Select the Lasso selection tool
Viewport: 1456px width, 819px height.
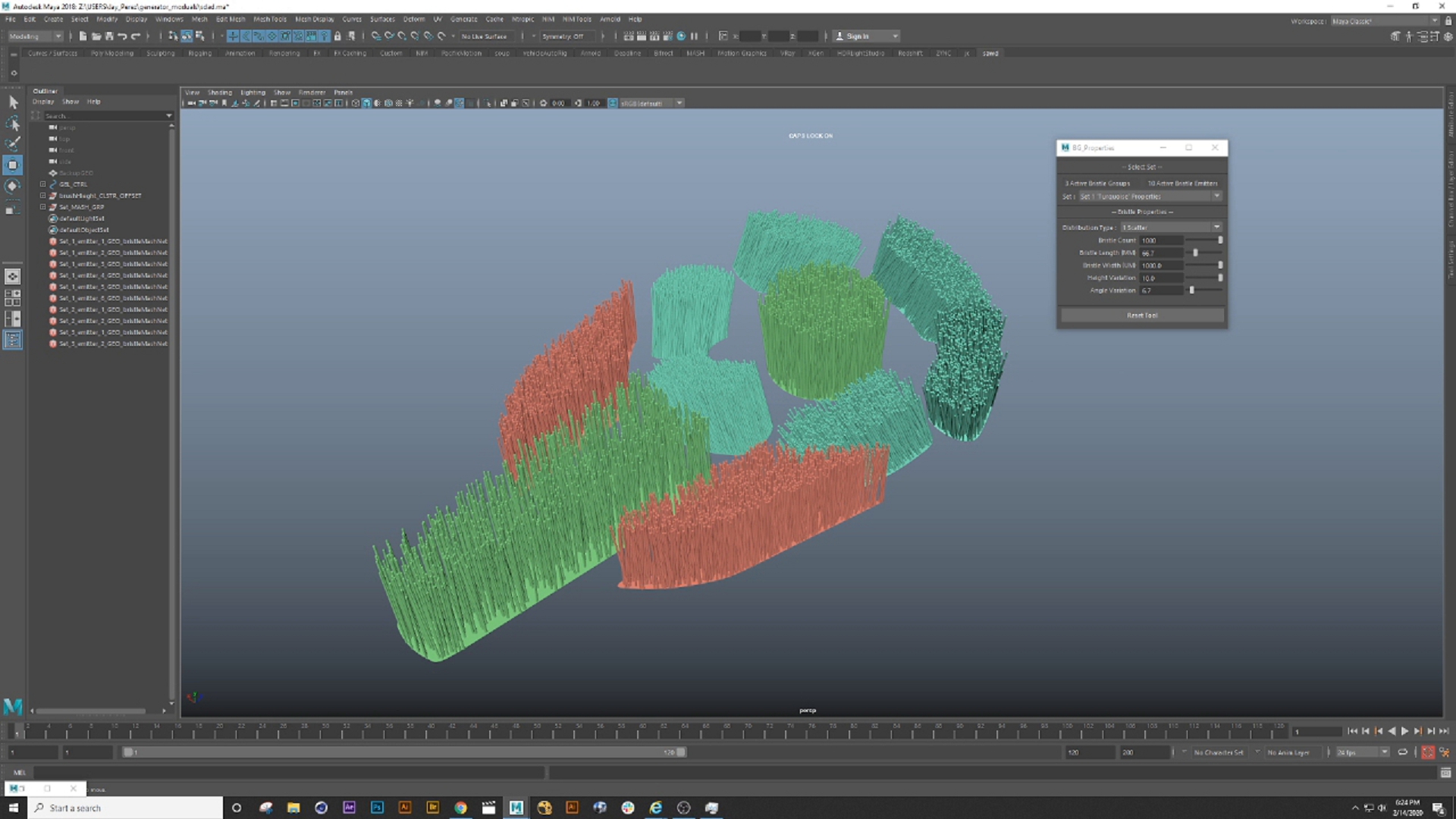[13, 123]
